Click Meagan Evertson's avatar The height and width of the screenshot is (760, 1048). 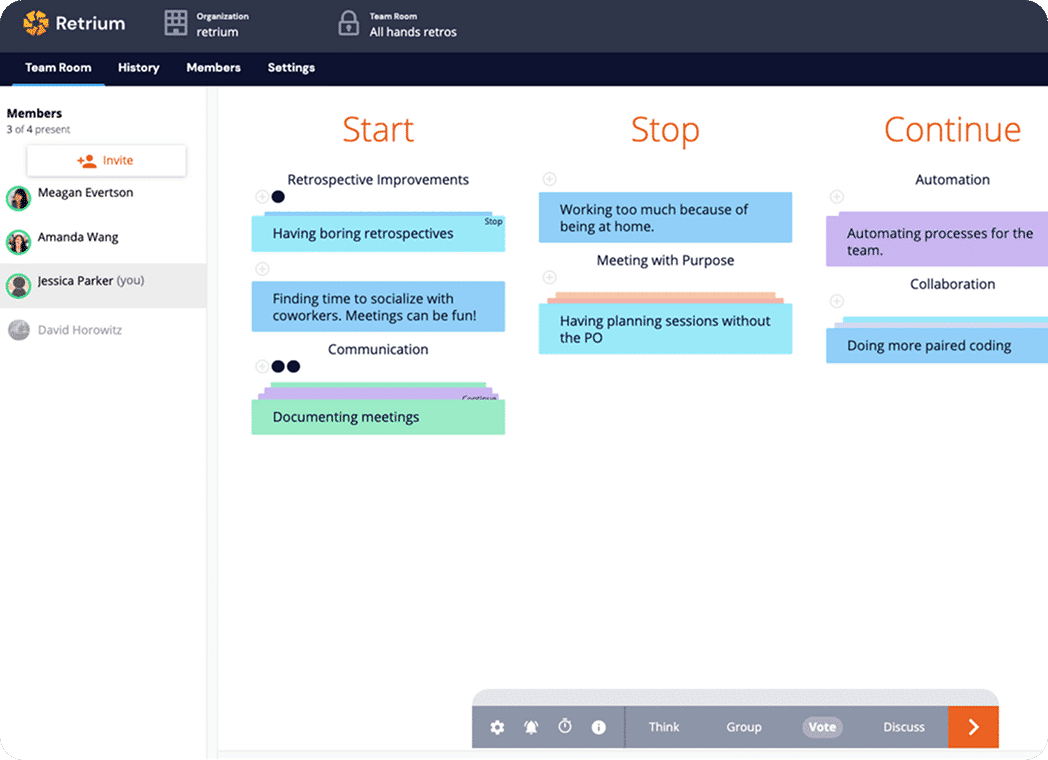click(18, 198)
